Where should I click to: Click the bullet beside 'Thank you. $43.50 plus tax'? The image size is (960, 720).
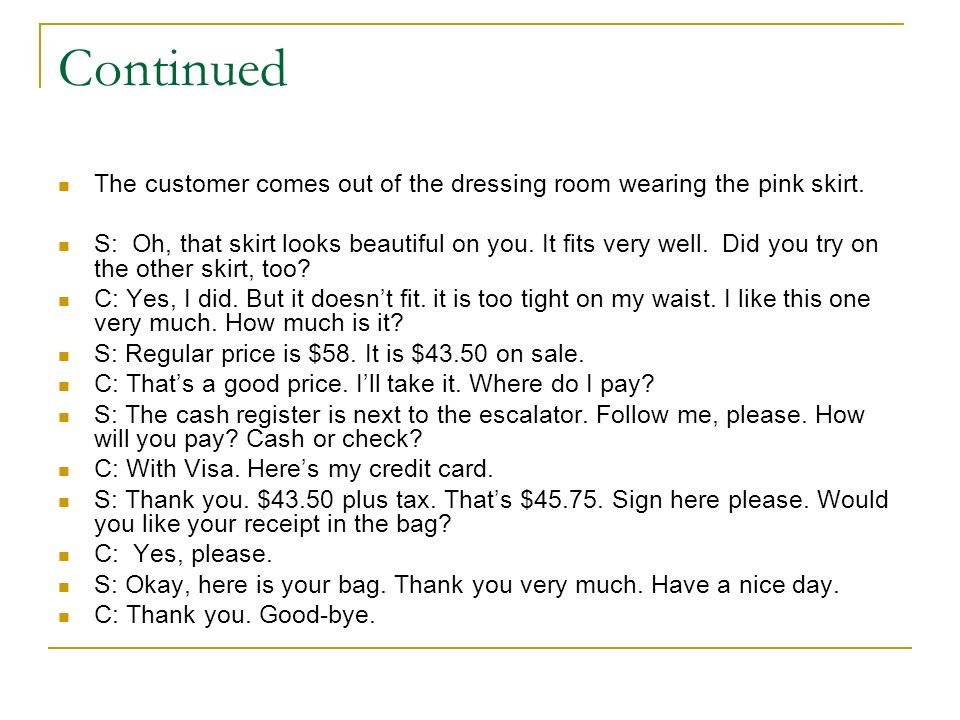[x=64, y=502]
